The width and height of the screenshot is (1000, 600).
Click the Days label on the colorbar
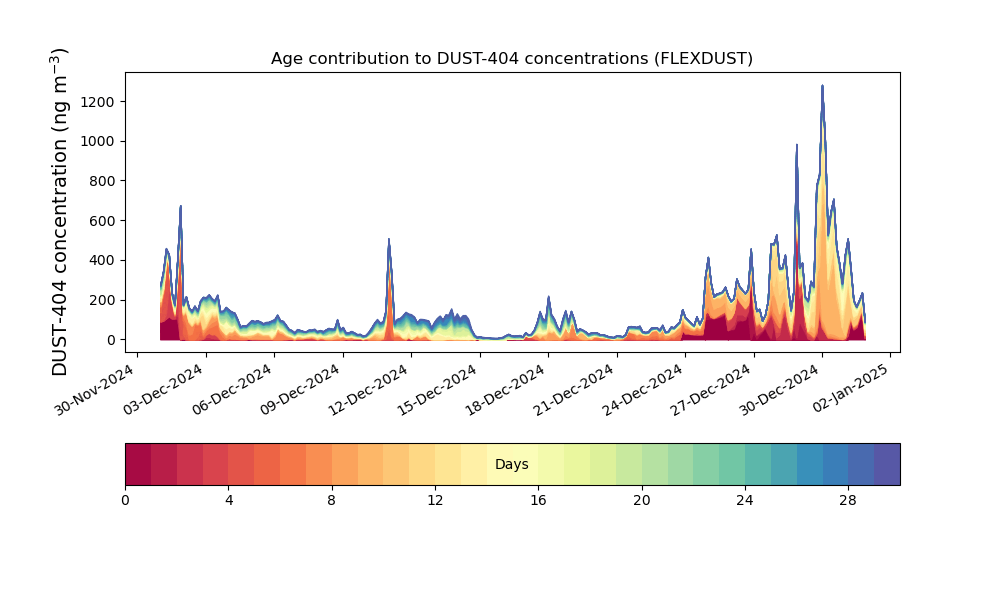click(x=511, y=464)
